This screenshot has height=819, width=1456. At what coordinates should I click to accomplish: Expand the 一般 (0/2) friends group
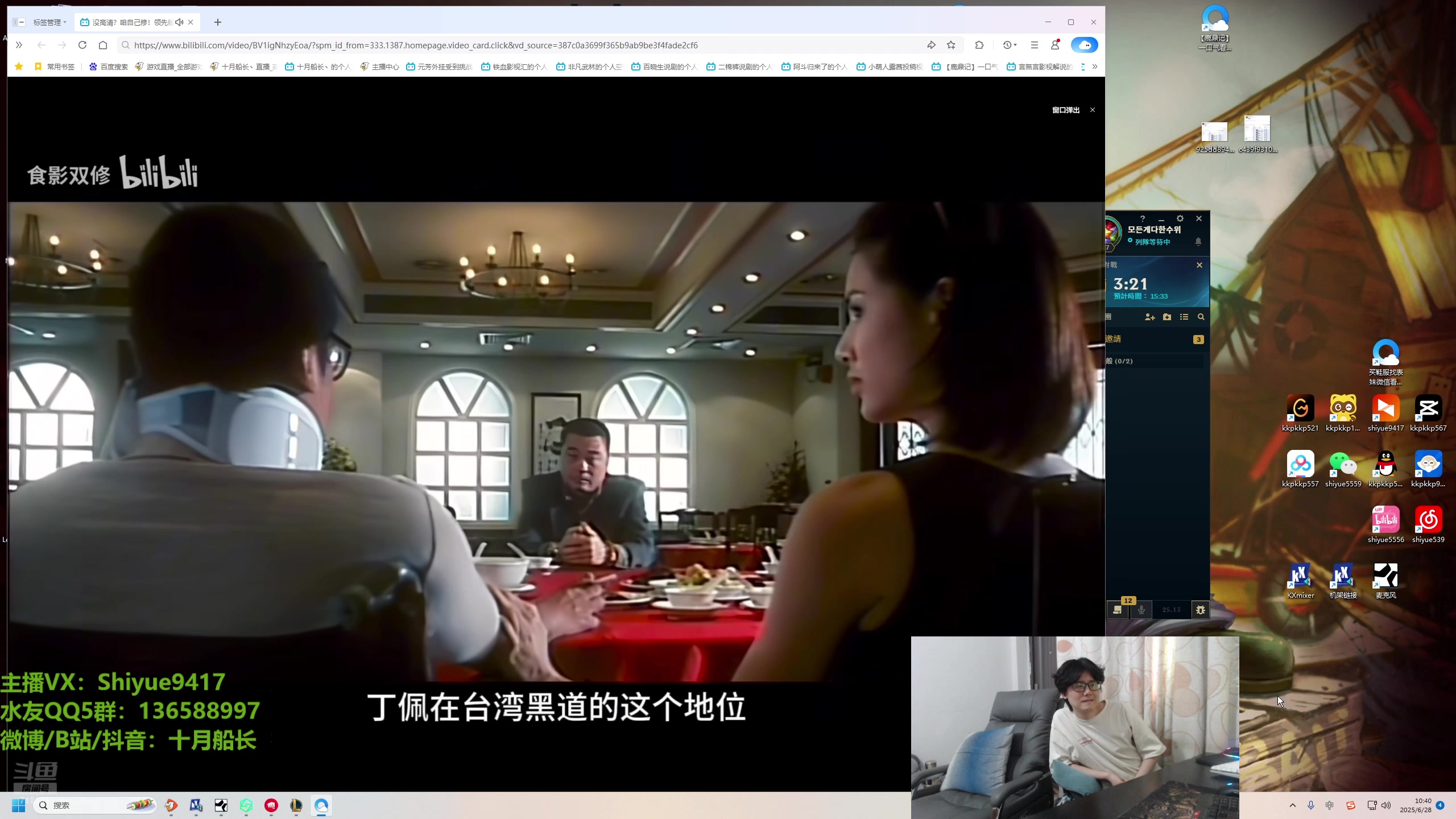(x=1155, y=361)
